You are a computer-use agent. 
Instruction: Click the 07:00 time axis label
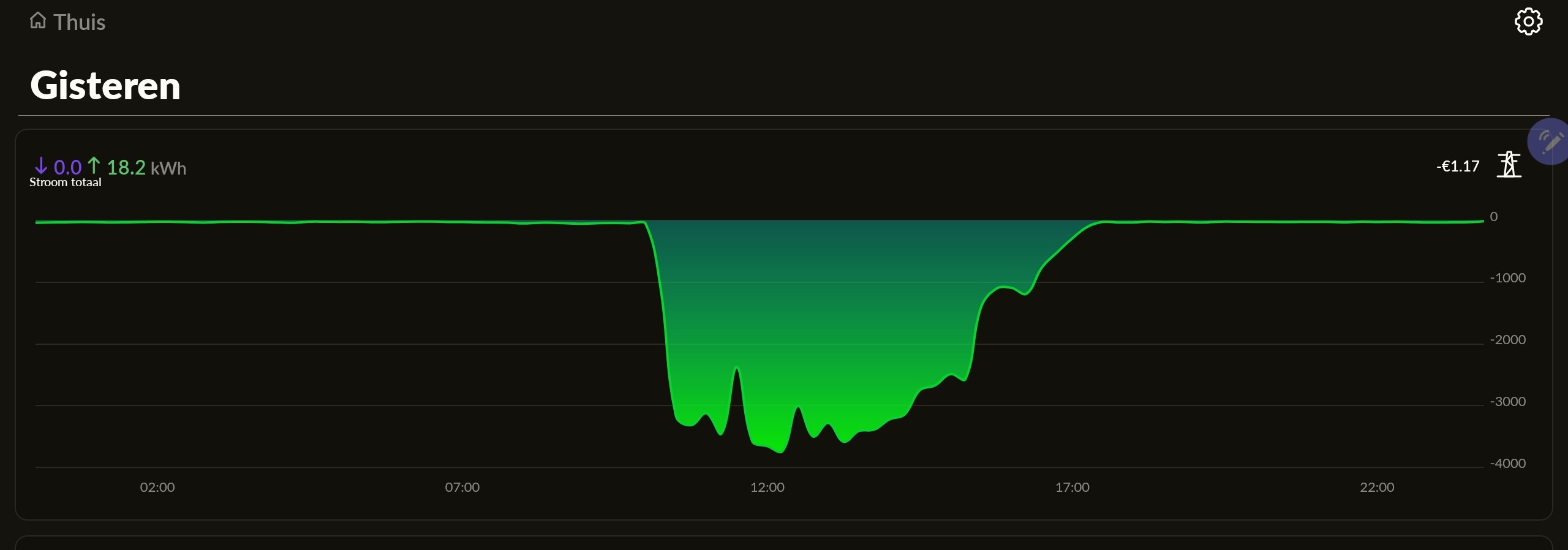click(462, 488)
